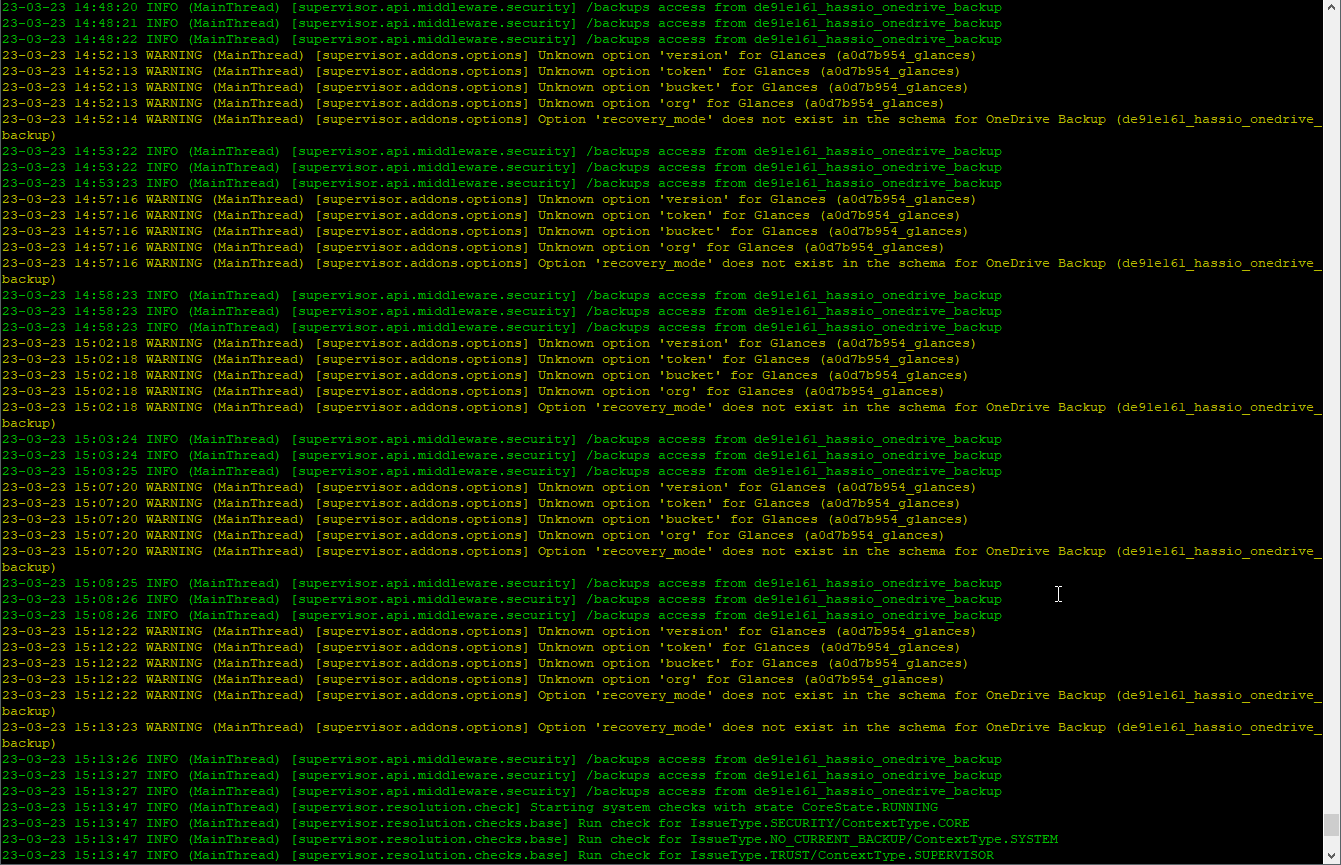Click near the text cursor in the terminal
This screenshot has height=865, width=1341.
[x=1058, y=594]
